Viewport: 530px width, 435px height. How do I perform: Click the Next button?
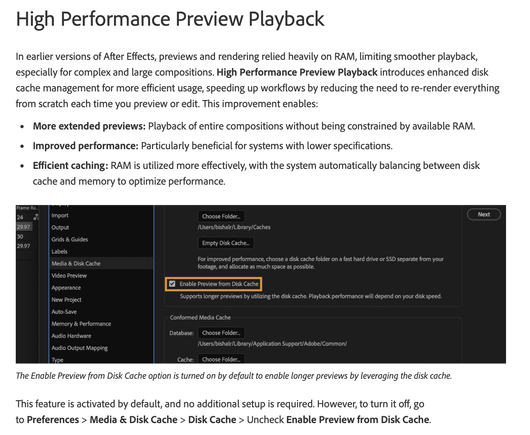click(484, 214)
